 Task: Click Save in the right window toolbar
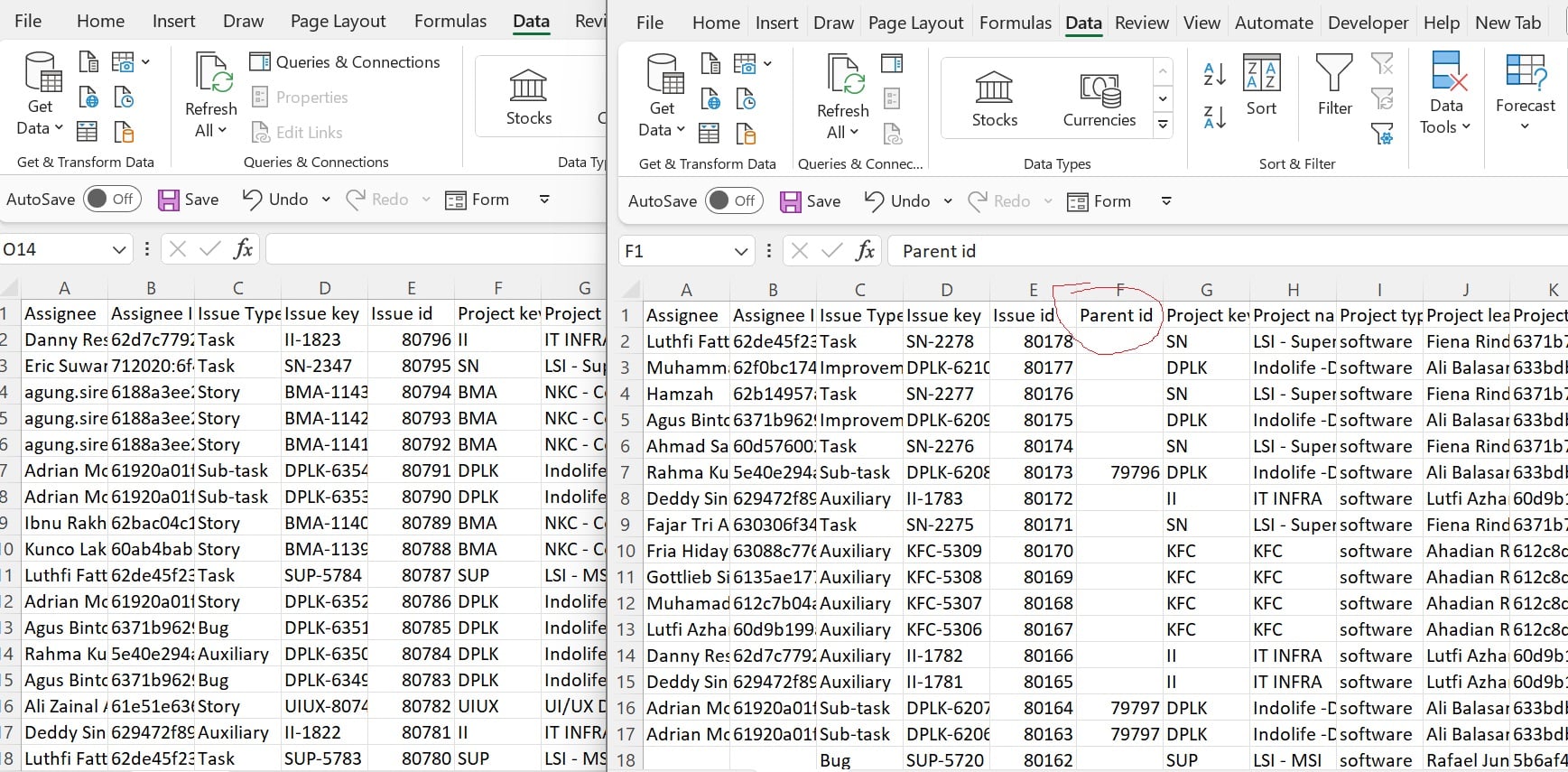click(811, 201)
